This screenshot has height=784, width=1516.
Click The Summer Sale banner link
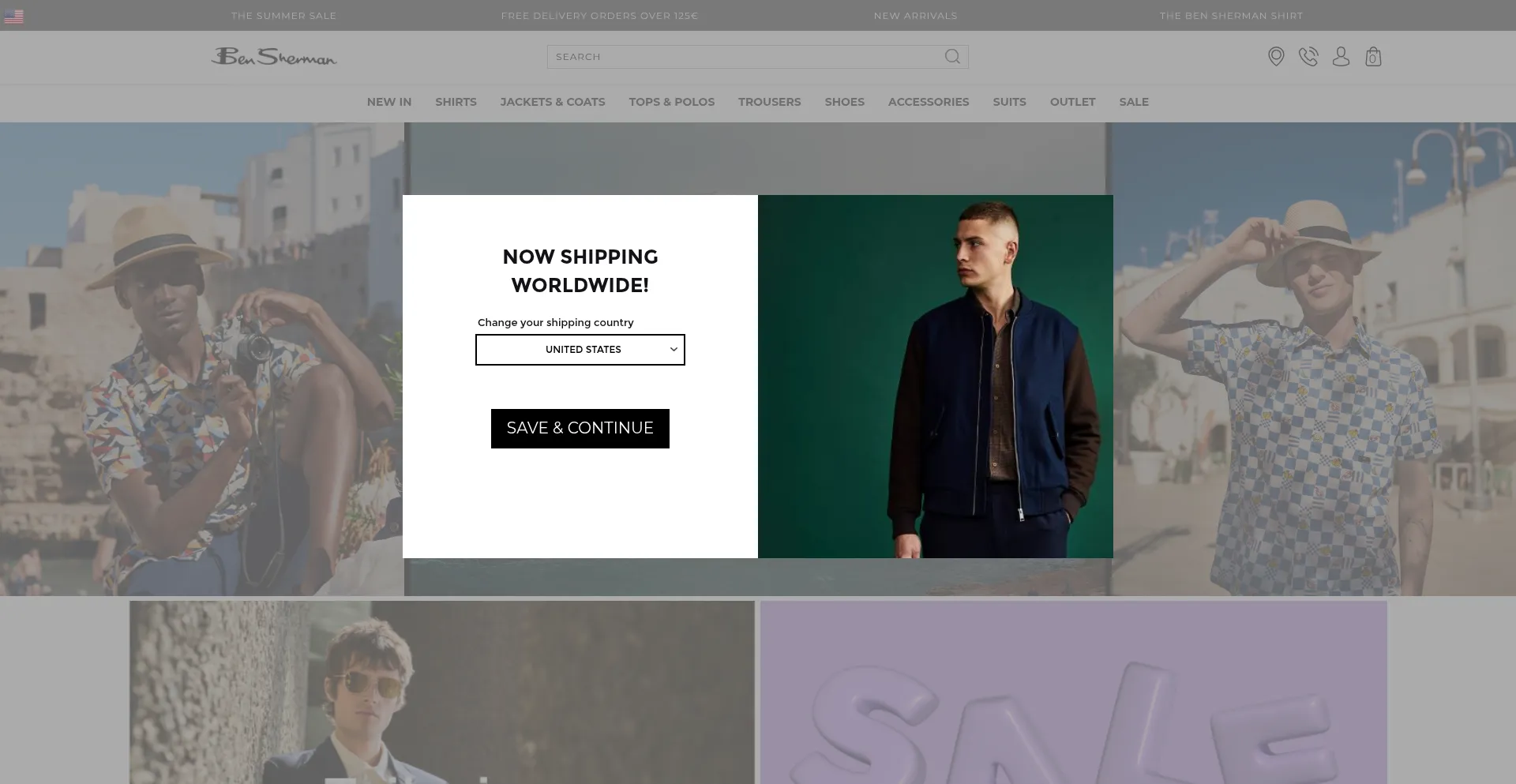[x=283, y=16]
